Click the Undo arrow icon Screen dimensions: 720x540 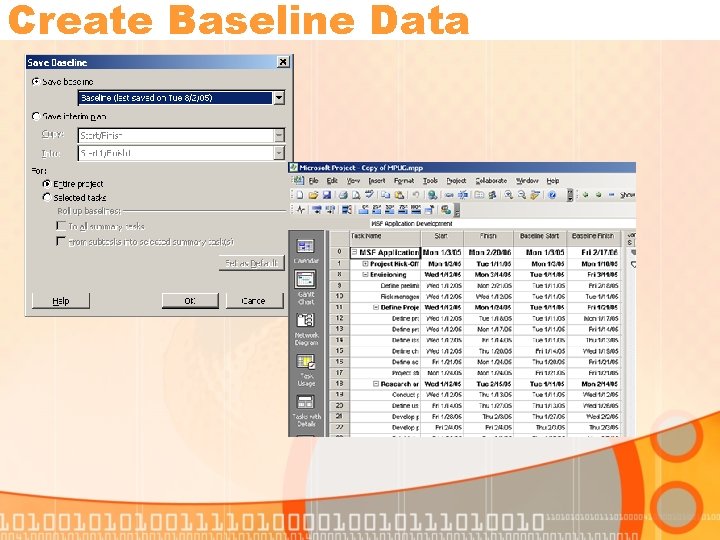point(416,195)
